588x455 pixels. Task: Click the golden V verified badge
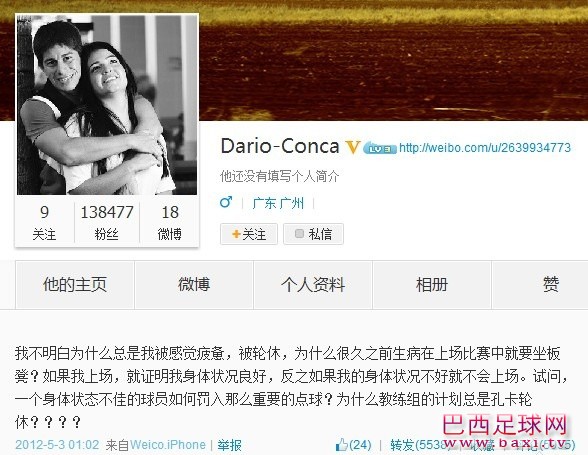click(x=352, y=147)
